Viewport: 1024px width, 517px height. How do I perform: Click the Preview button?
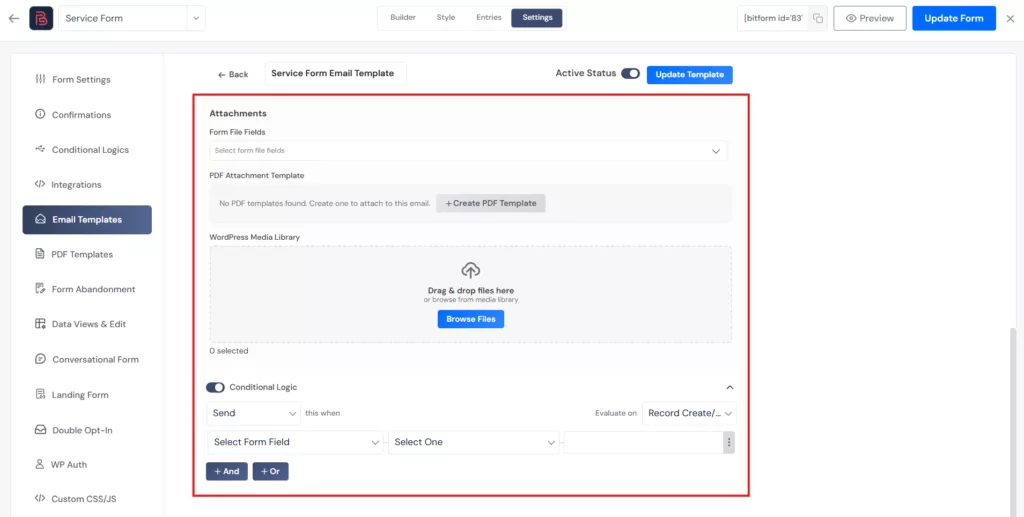coord(869,18)
